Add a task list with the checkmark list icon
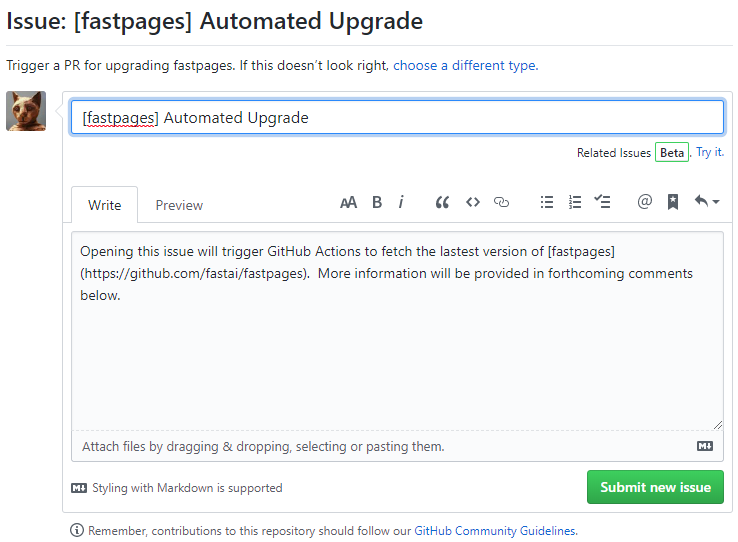738x542 pixels. coord(602,202)
